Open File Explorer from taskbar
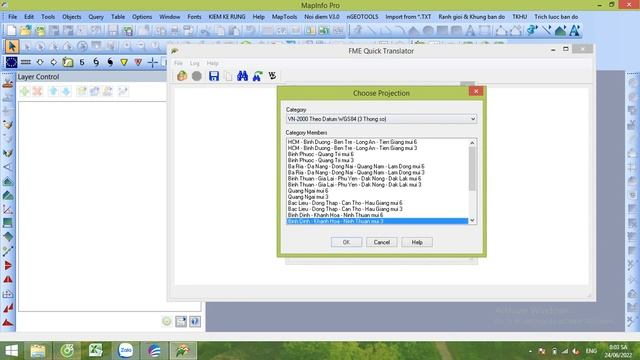Viewport: 640px width, 360px height. tap(38, 351)
